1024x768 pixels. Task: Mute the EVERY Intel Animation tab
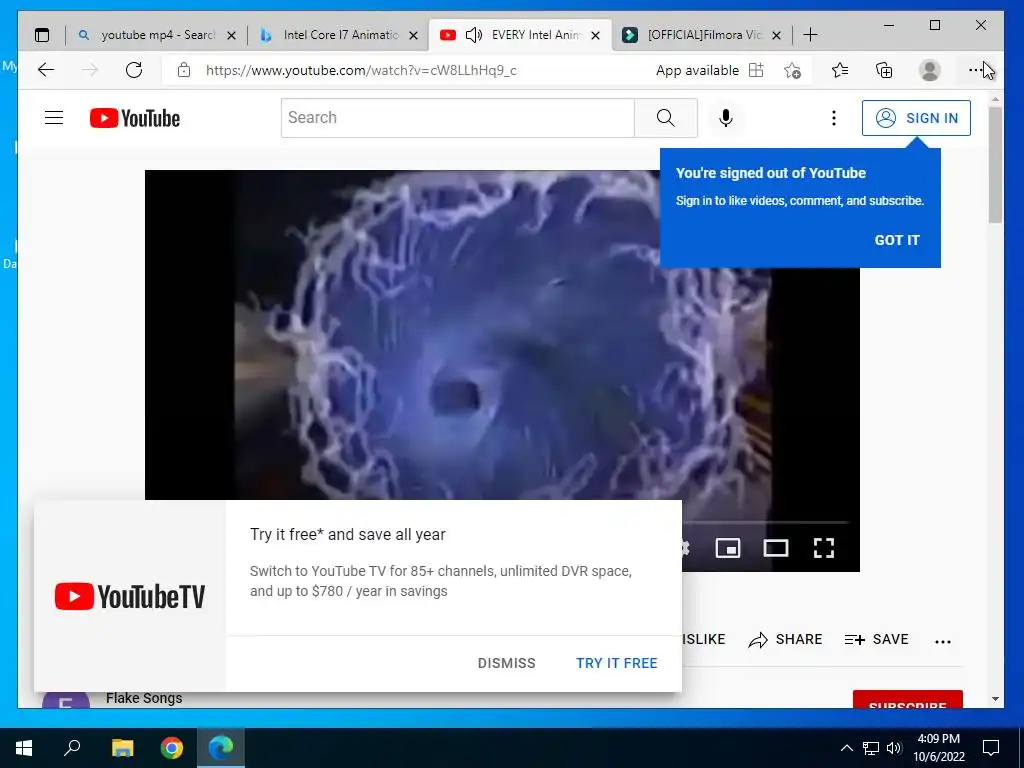473,35
